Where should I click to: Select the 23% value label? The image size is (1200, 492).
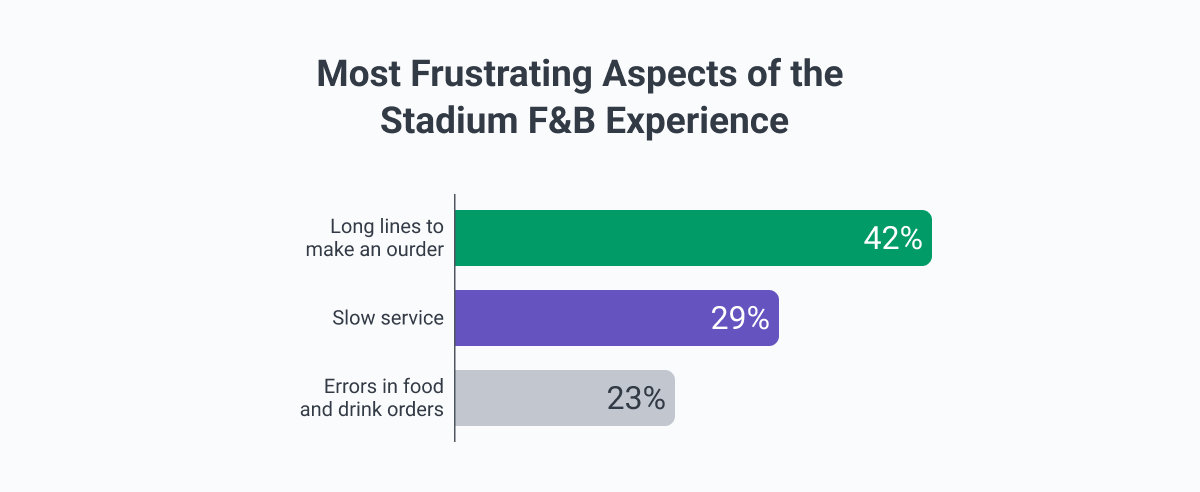pyautogui.click(x=636, y=399)
